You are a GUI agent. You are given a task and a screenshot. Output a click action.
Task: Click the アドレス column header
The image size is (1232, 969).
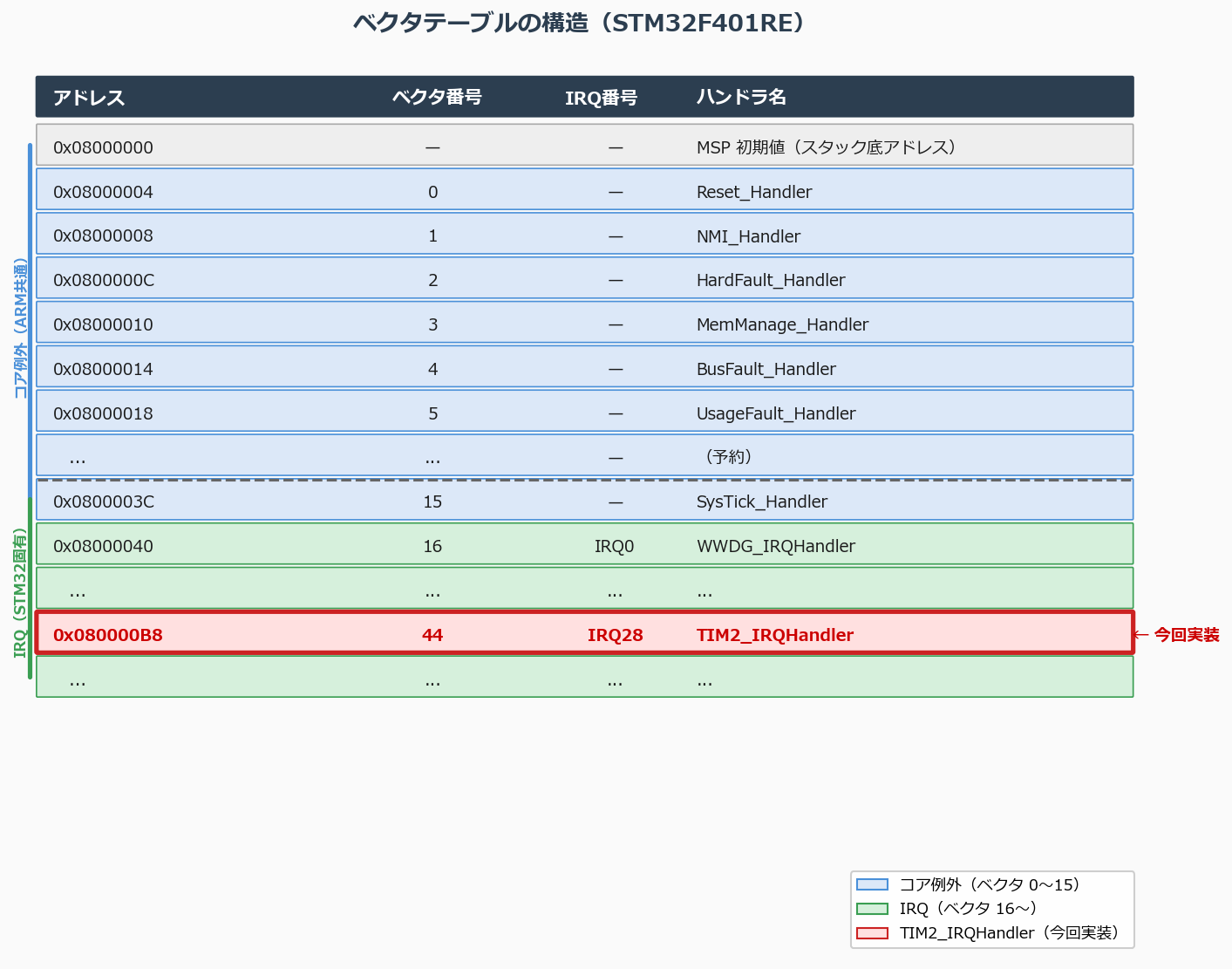[90, 97]
